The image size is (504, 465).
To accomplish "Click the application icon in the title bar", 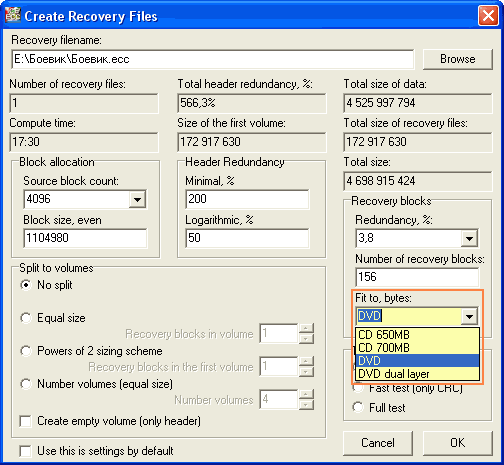I will tap(12, 15).
